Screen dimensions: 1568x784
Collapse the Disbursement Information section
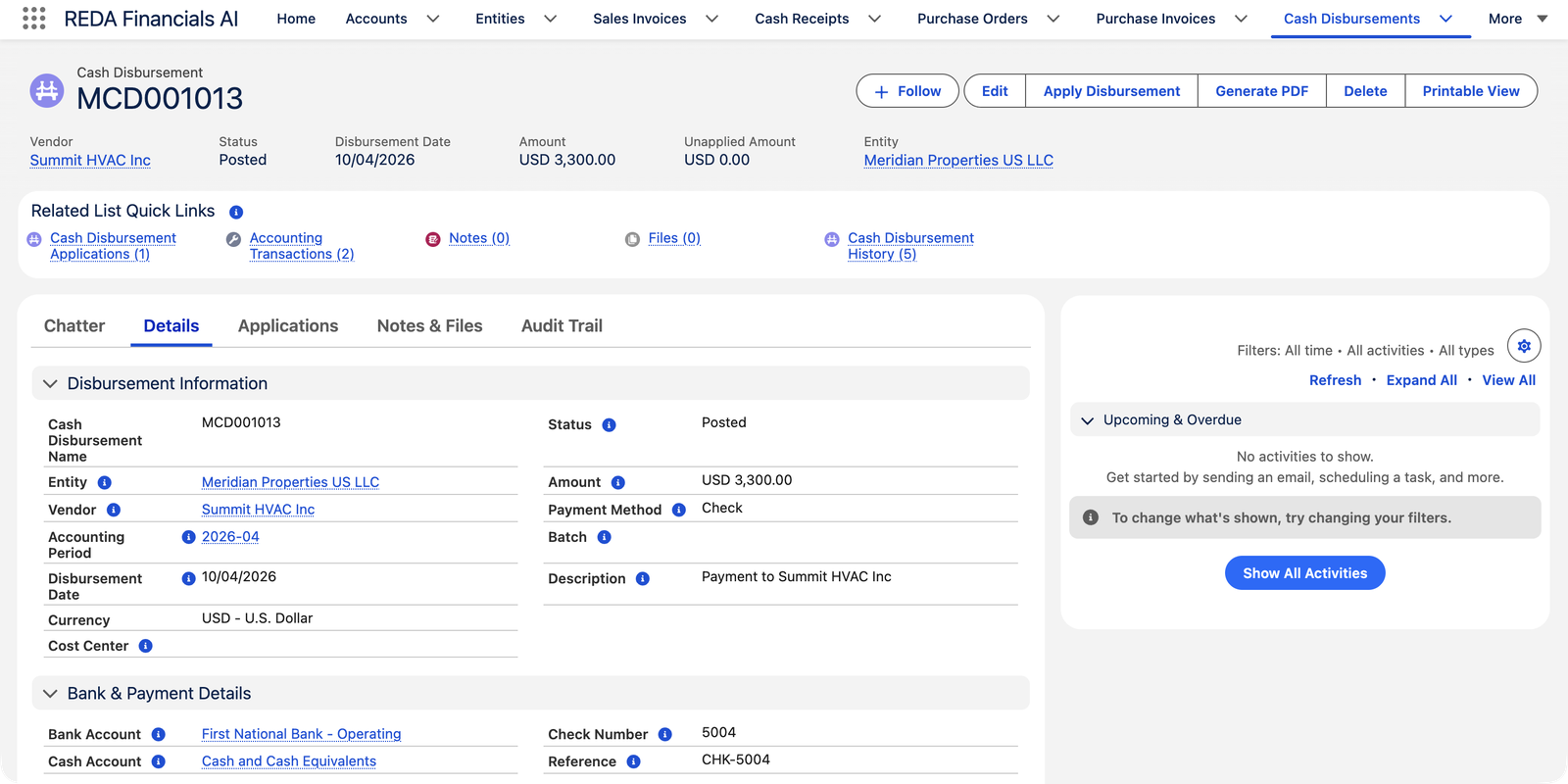point(50,384)
